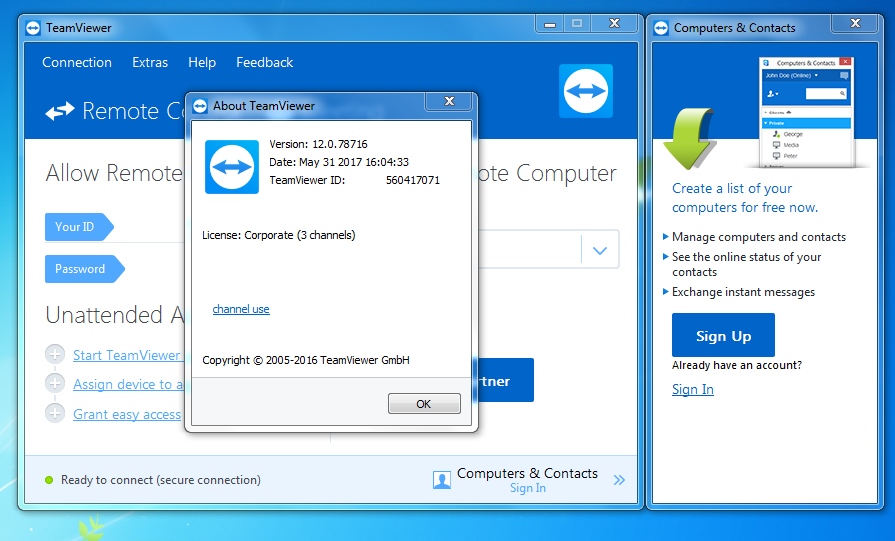Click the Password label tag
895x541 pixels.
click(84, 269)
